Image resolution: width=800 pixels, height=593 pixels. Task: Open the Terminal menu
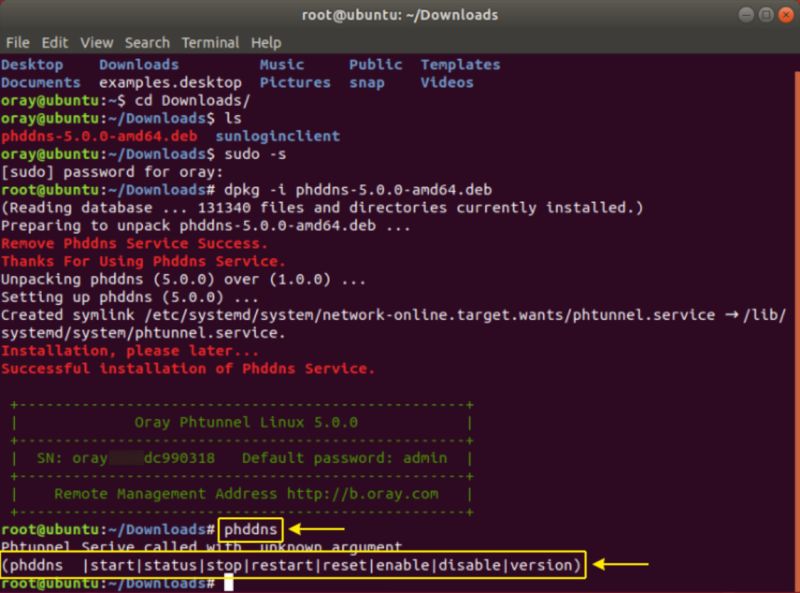coord(210,43)
